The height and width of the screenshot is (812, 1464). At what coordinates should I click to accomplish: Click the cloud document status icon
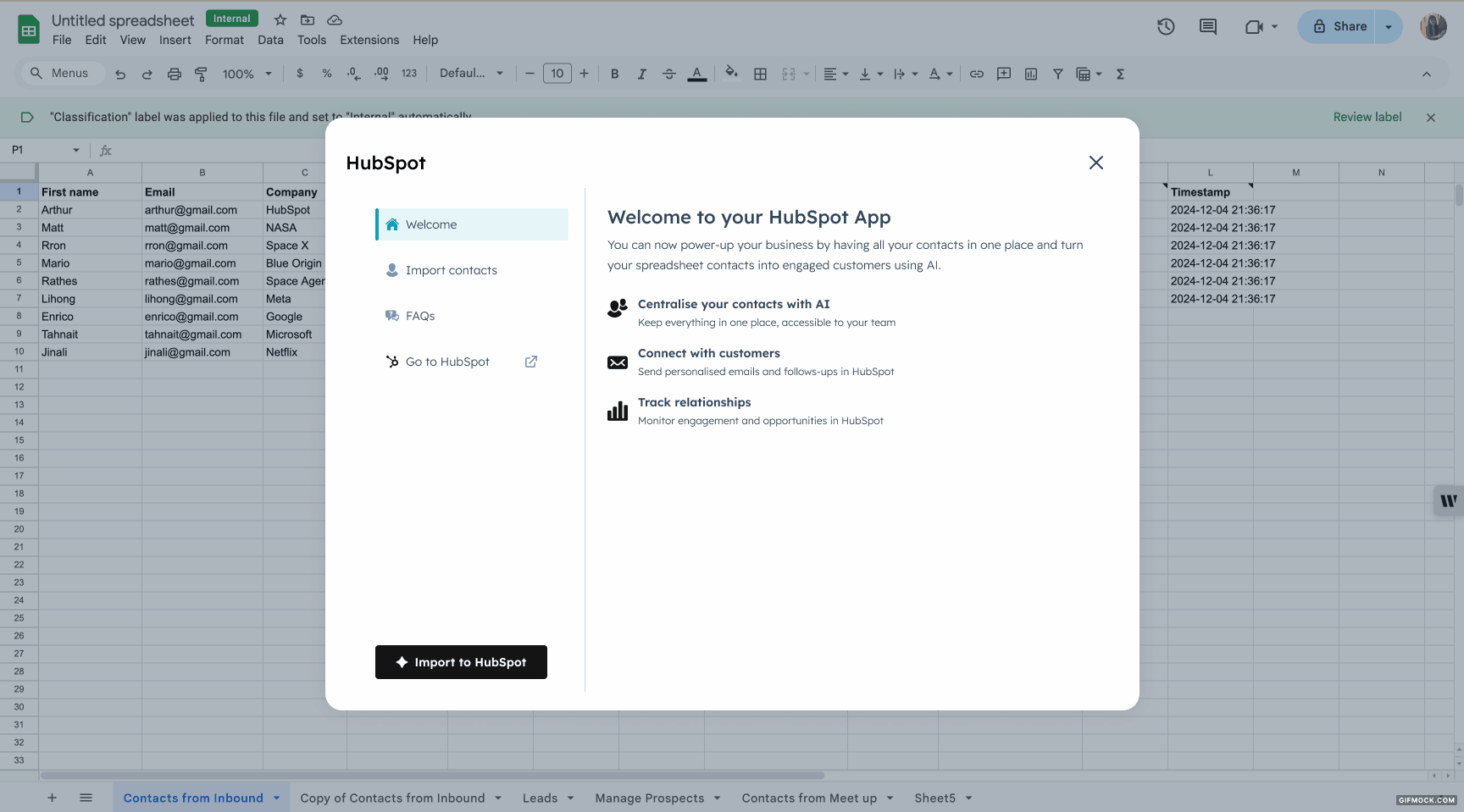pyautogui.click(x=335, y=19)
